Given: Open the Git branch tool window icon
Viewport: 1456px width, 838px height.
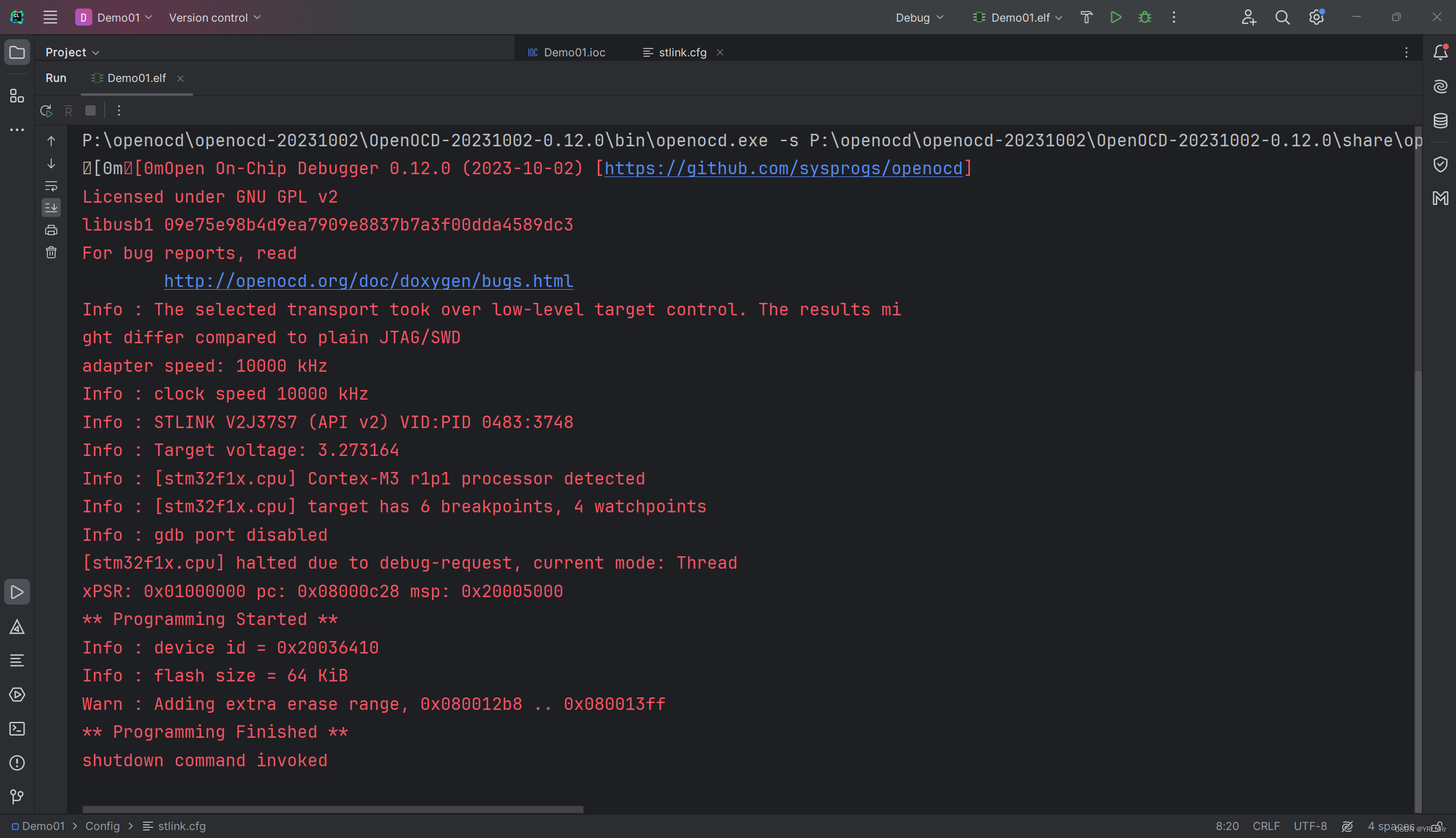Looking at the screenshot, I should [17, 797].
